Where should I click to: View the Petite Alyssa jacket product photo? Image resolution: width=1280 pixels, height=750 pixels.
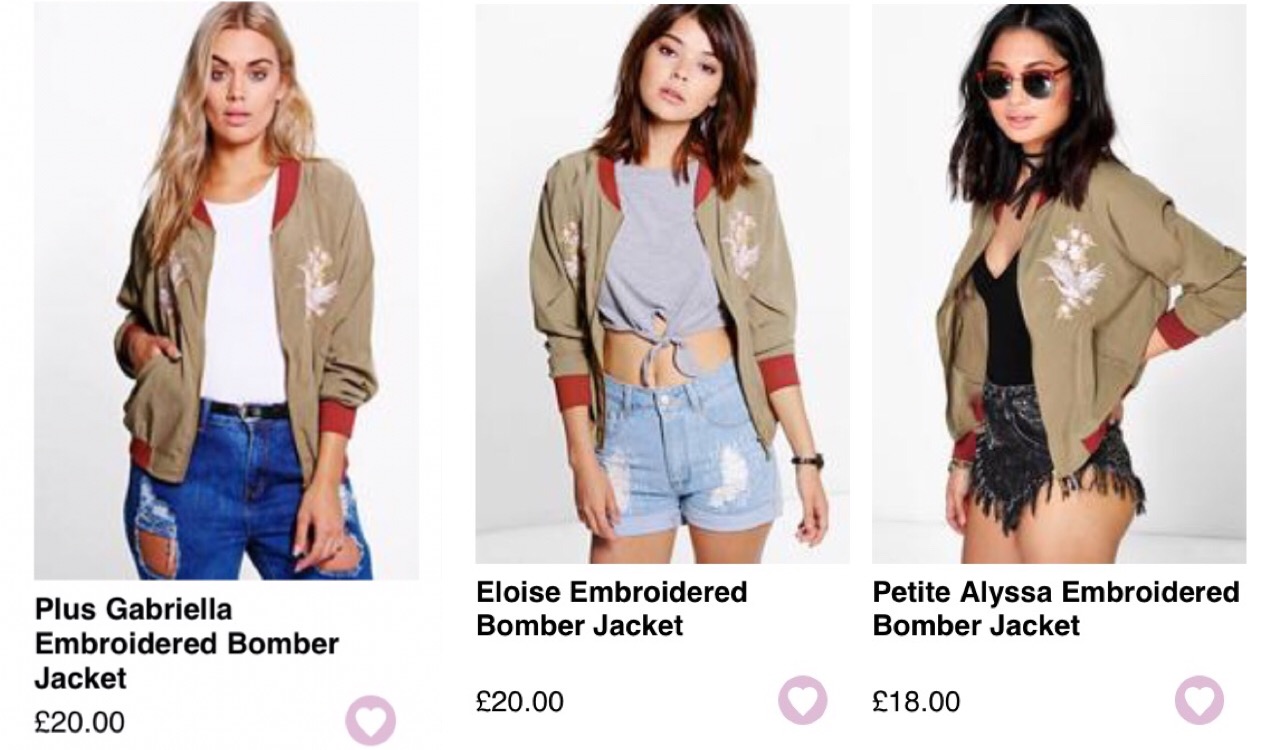pyautogui.click(x=1059, y=284)
